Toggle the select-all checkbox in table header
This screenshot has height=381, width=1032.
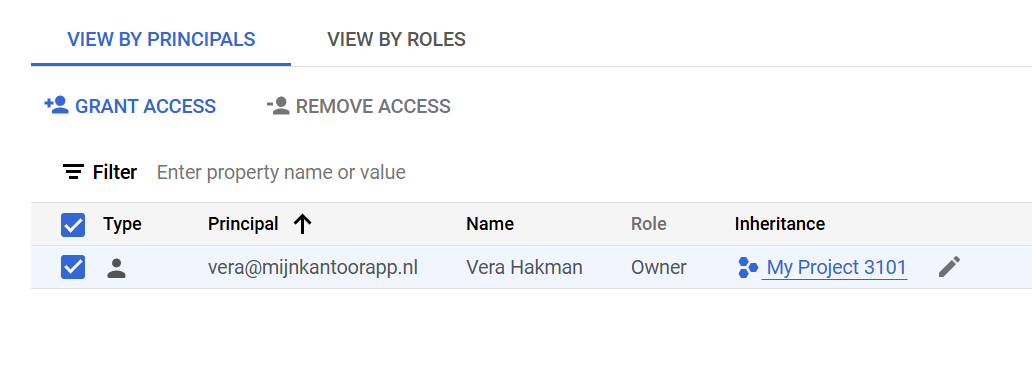[73, 224]
